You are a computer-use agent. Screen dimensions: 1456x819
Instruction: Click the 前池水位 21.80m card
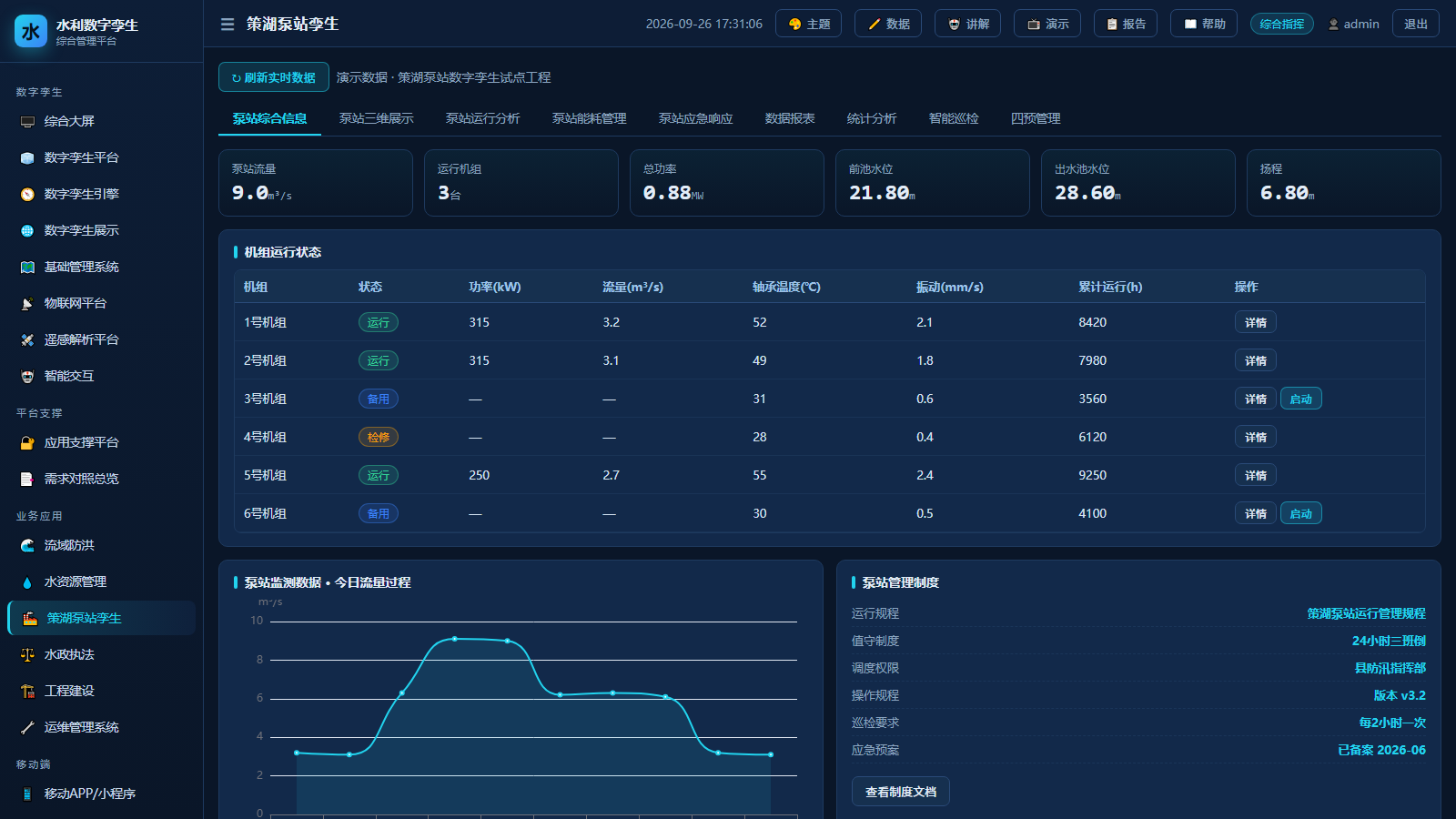[933, 183]
